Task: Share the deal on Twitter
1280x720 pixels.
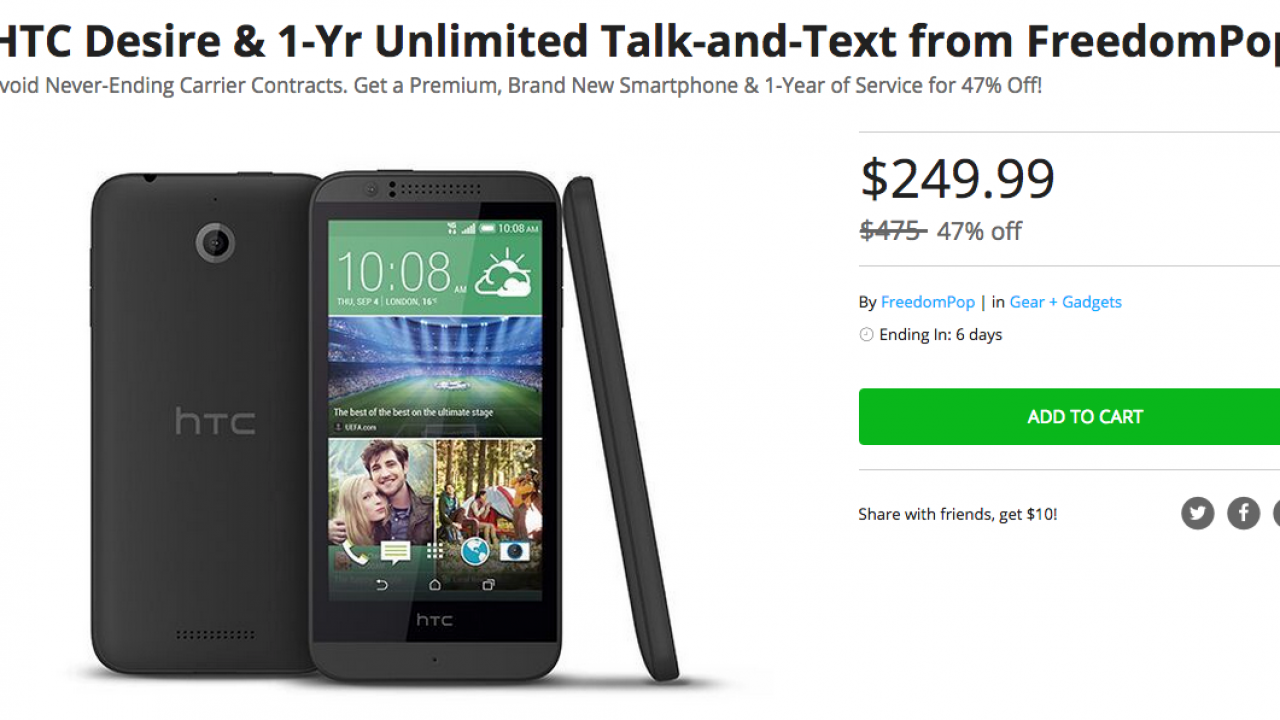Action: click(1197, 513)
